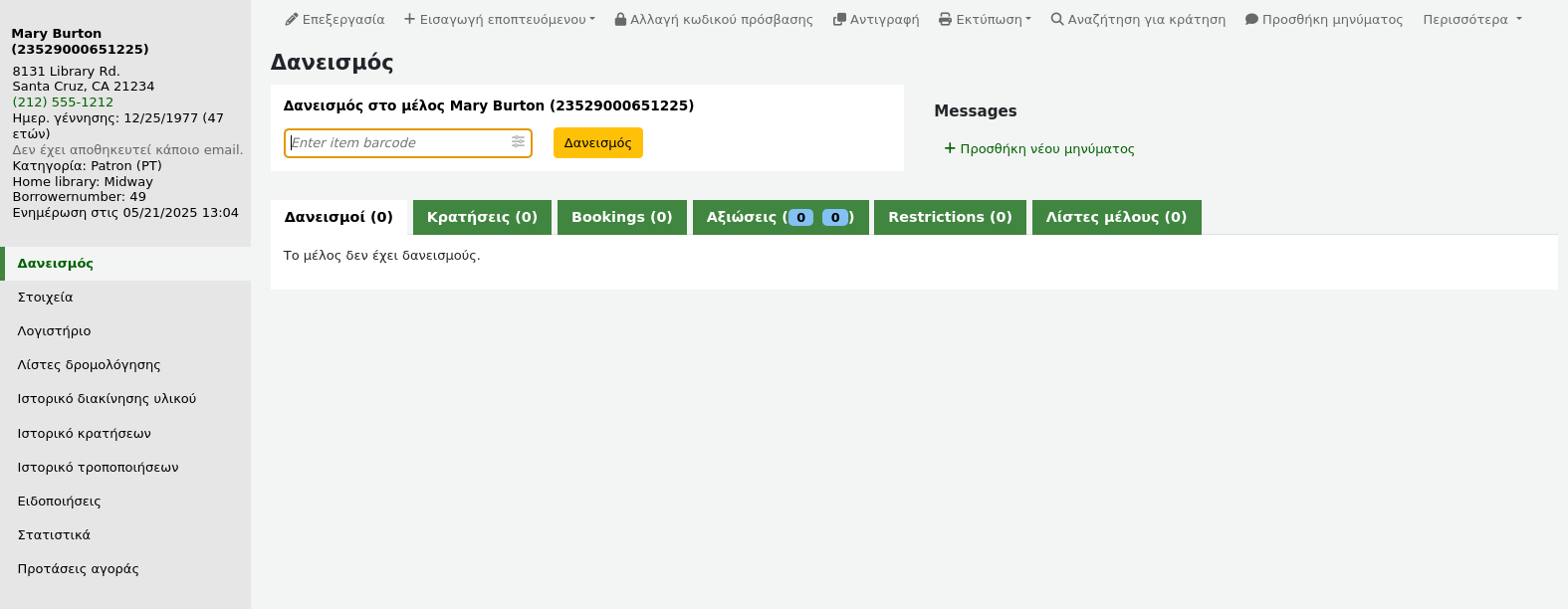Viewport: 1568px width, 609px height.
Task: Click the speech bubble message icon
Action: point(1251,20)
